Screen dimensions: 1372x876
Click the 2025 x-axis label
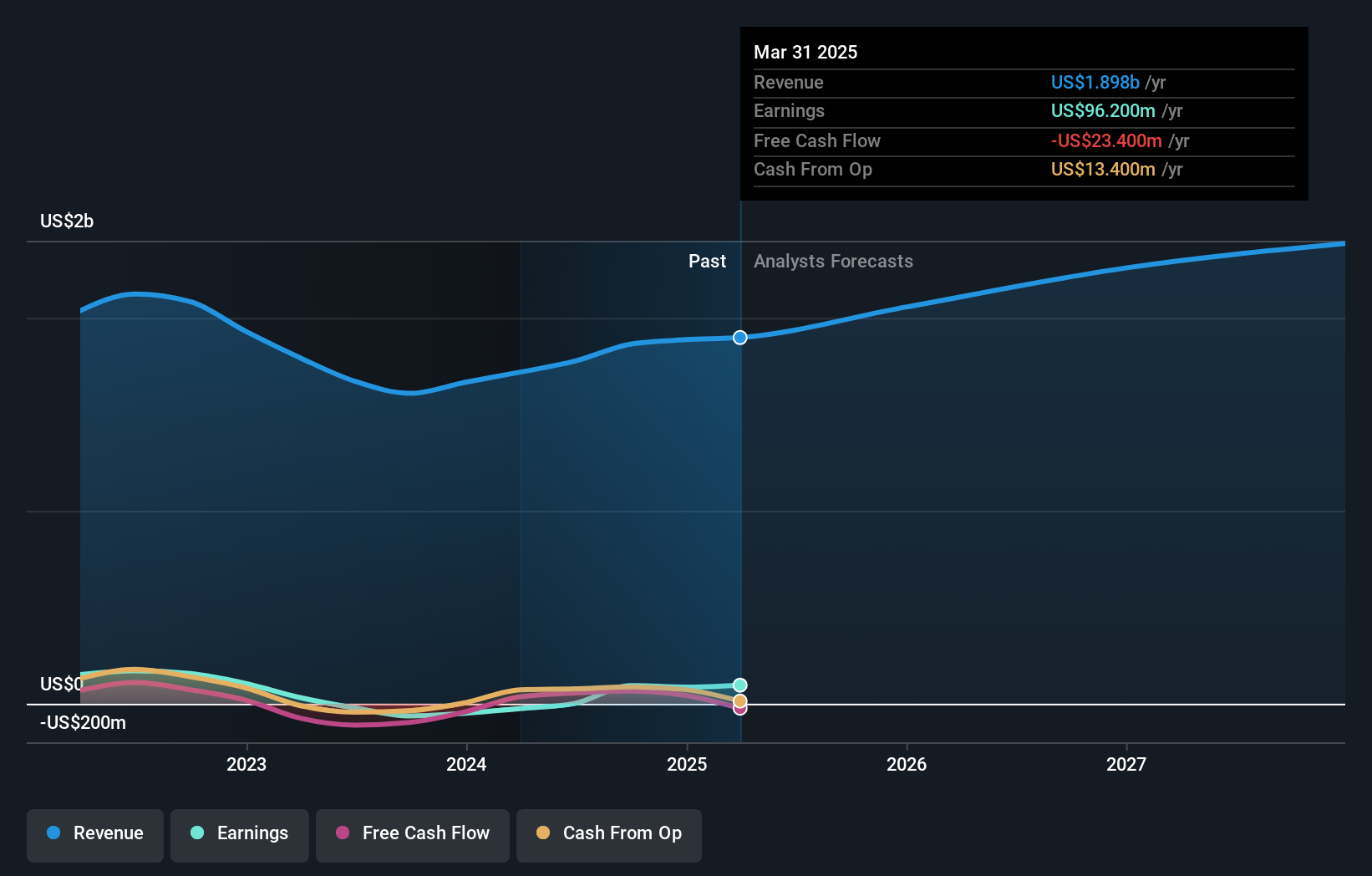point(687,764)
